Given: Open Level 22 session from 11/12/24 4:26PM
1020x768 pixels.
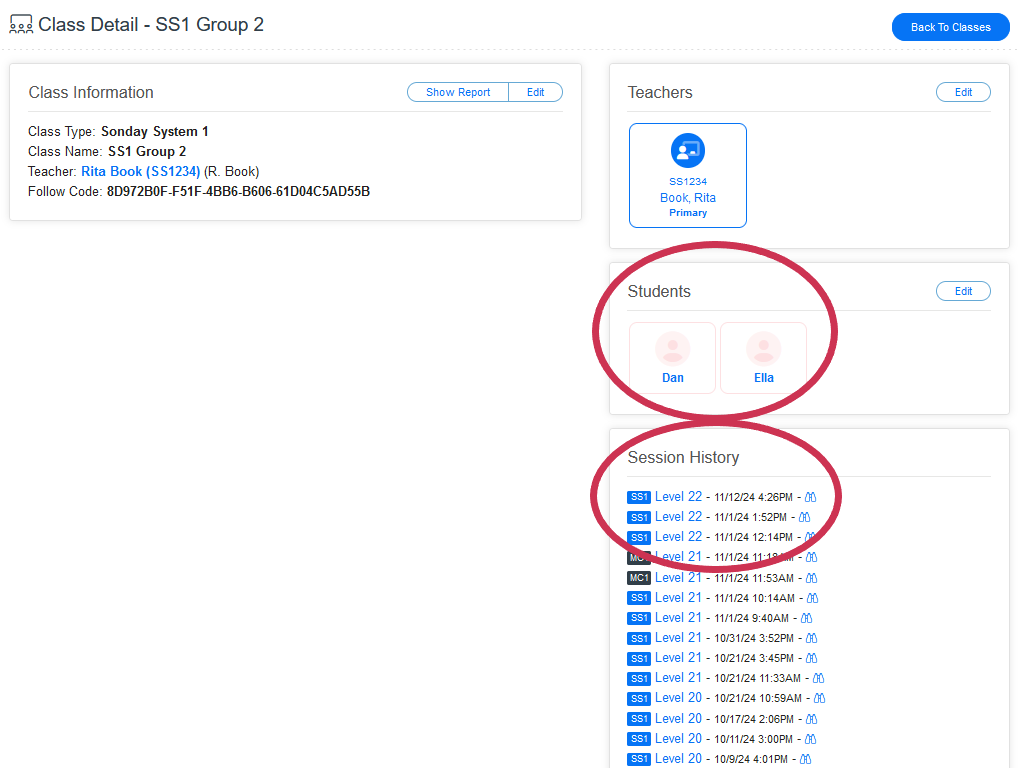Looking at the screenshot, I should (x=678, y=497).
